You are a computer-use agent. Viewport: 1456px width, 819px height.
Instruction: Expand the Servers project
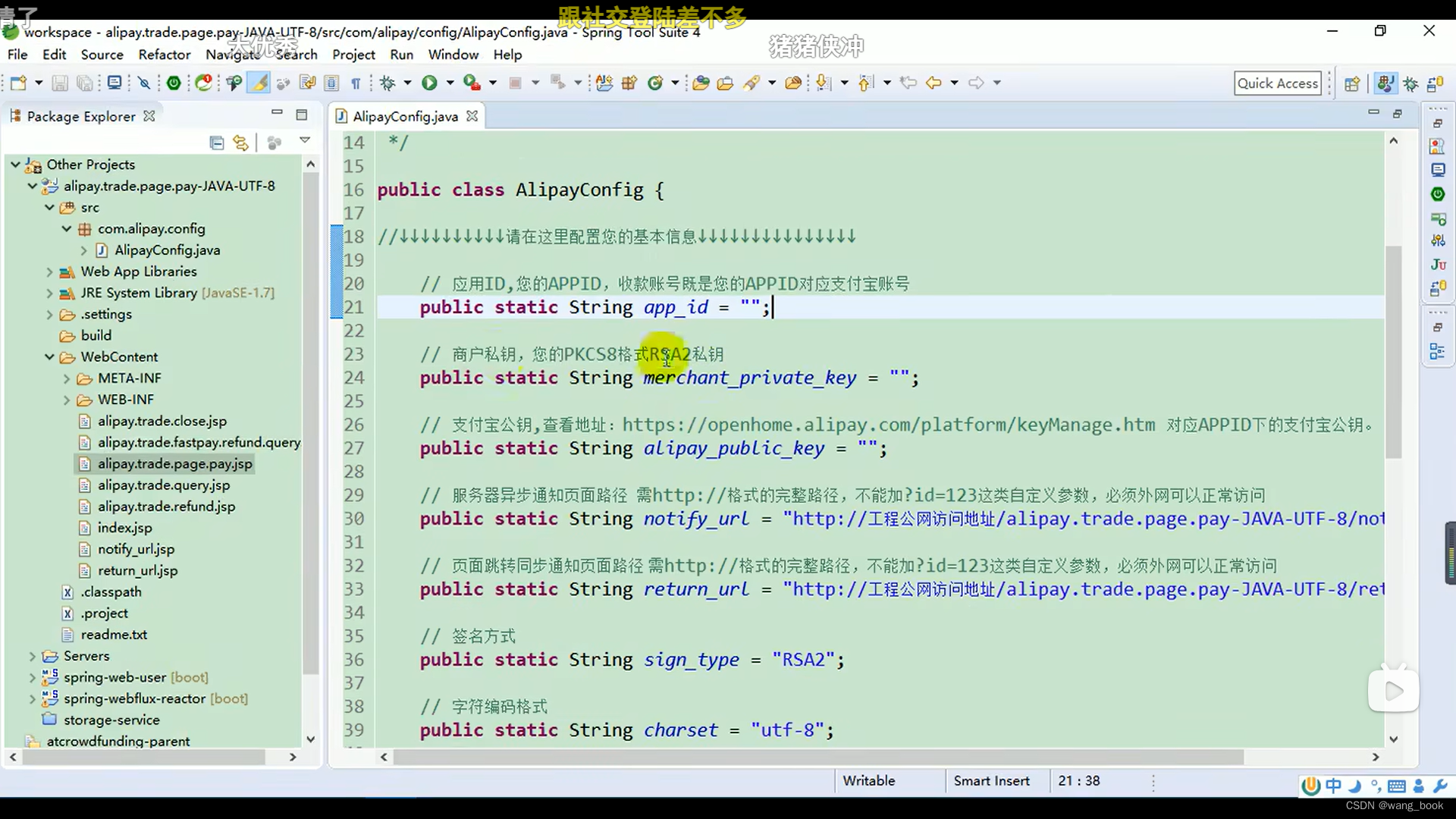(x=32, y=656)
